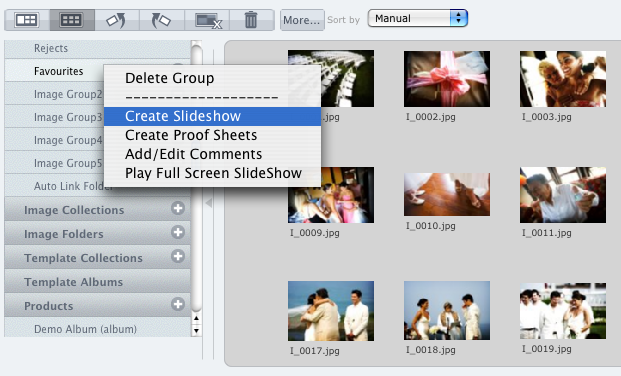This screenshot has width=621, height=376.
Task: Select Image Group2 in sidebar
Action: (54, 94)
